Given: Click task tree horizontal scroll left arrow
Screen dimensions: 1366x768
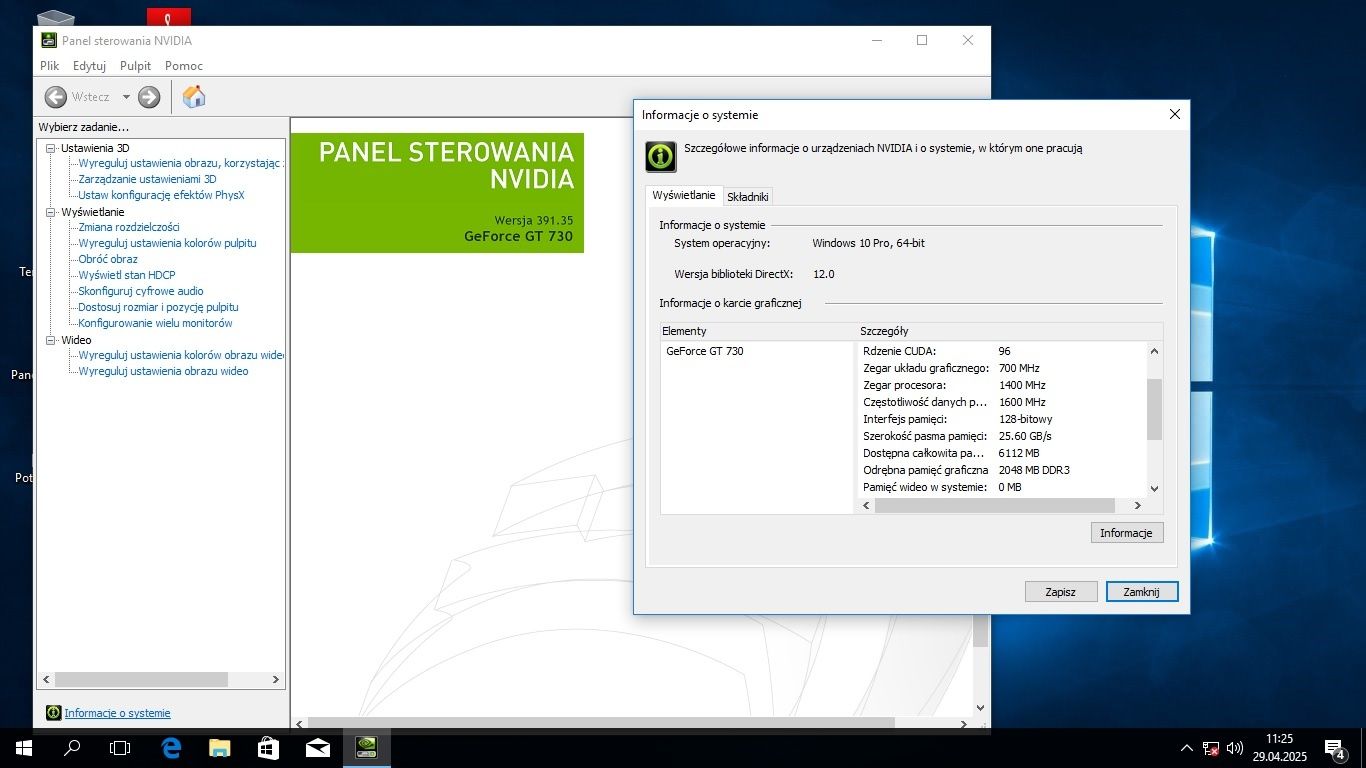Looking at the screenshot, I should coord(46,679).
